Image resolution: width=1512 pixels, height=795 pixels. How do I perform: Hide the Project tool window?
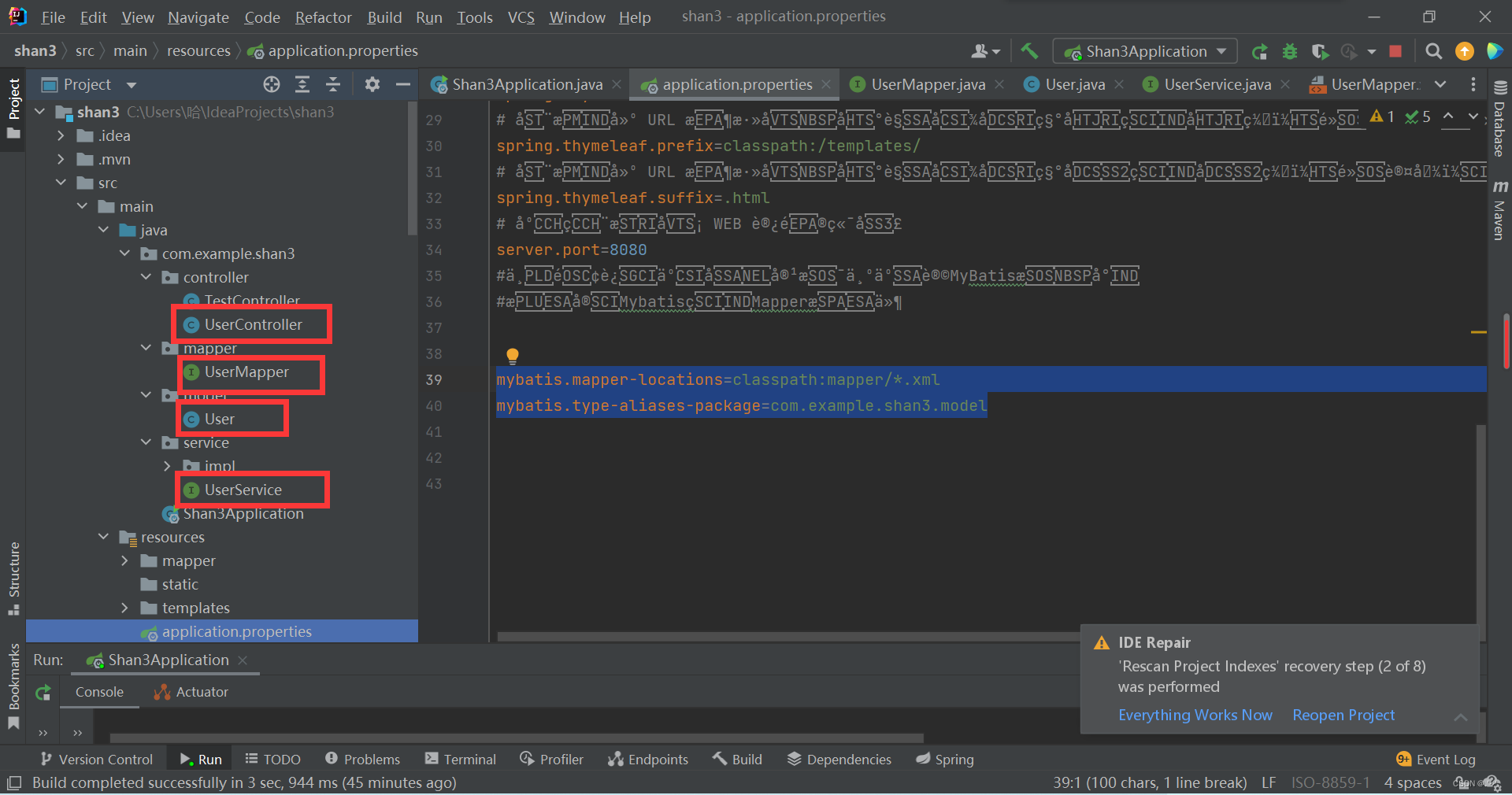pyautogui.click(x=403, y=84)
